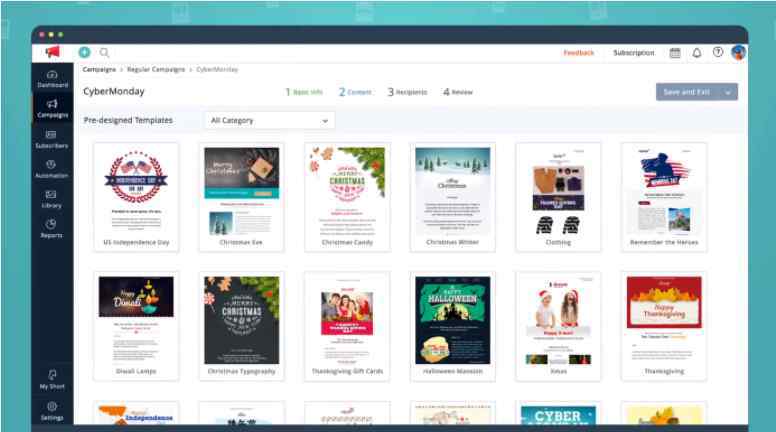The width and height of the screenshot is (776, 432).
Task: Go to step 3 Recipients
Action: pyautogui.click(x=407, y=92)
